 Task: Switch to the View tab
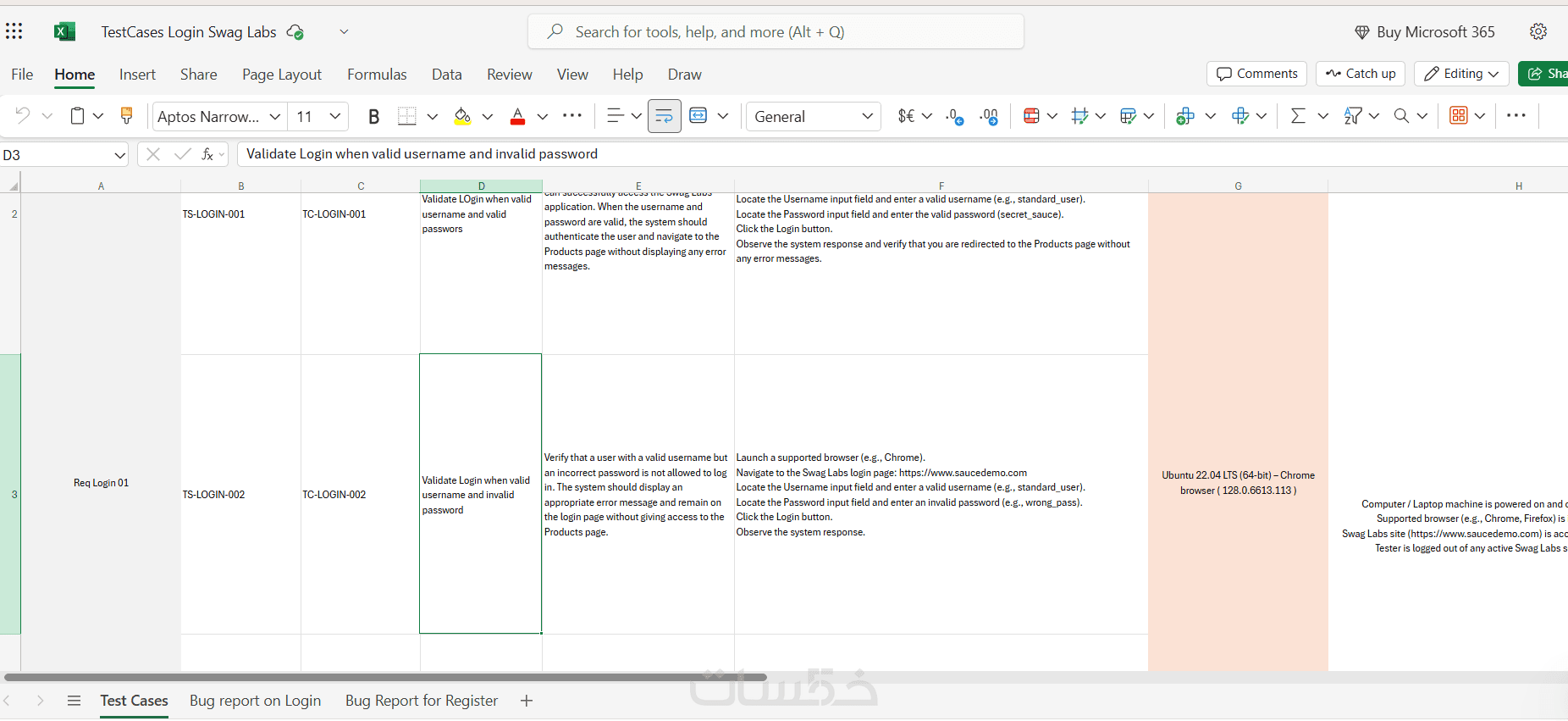572,75
